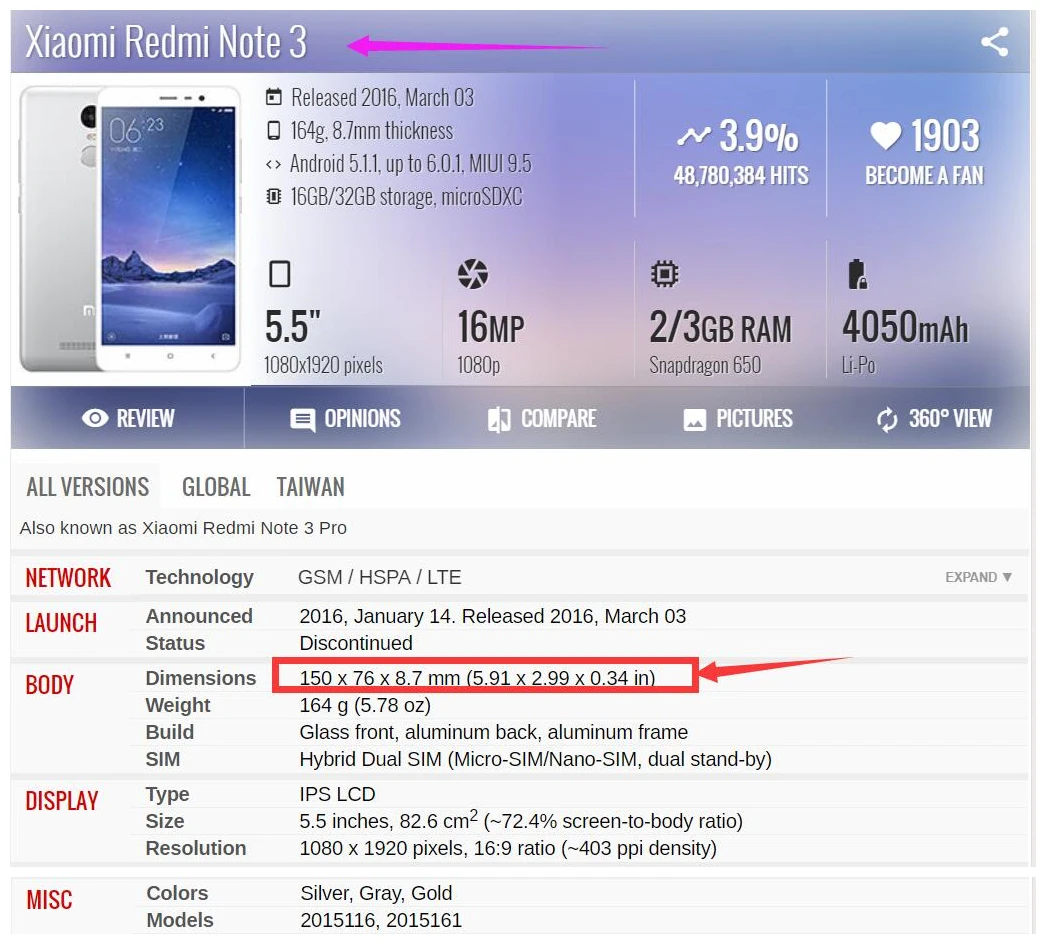
Task: Click the heart icon to become a fan
Action: pos(885,135)
